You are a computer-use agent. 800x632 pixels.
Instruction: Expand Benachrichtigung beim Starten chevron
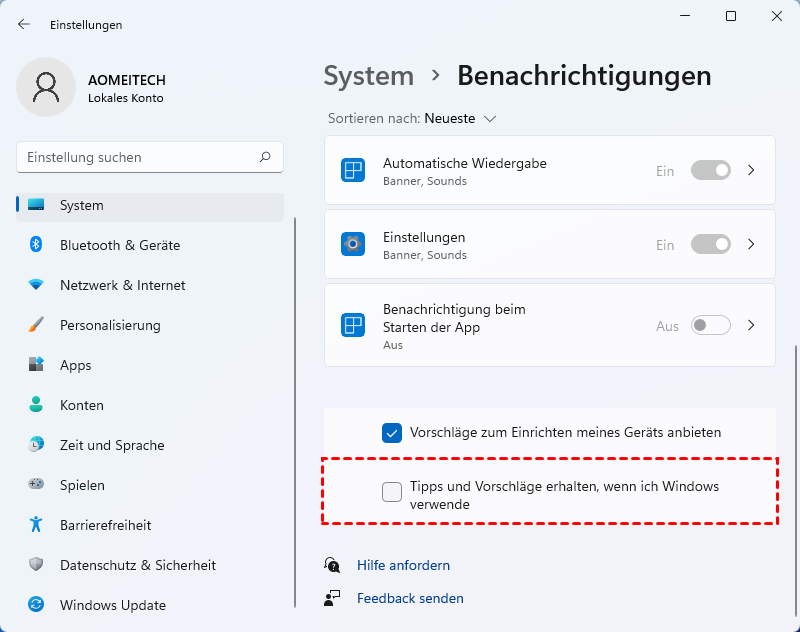click(x=752, y=325)
